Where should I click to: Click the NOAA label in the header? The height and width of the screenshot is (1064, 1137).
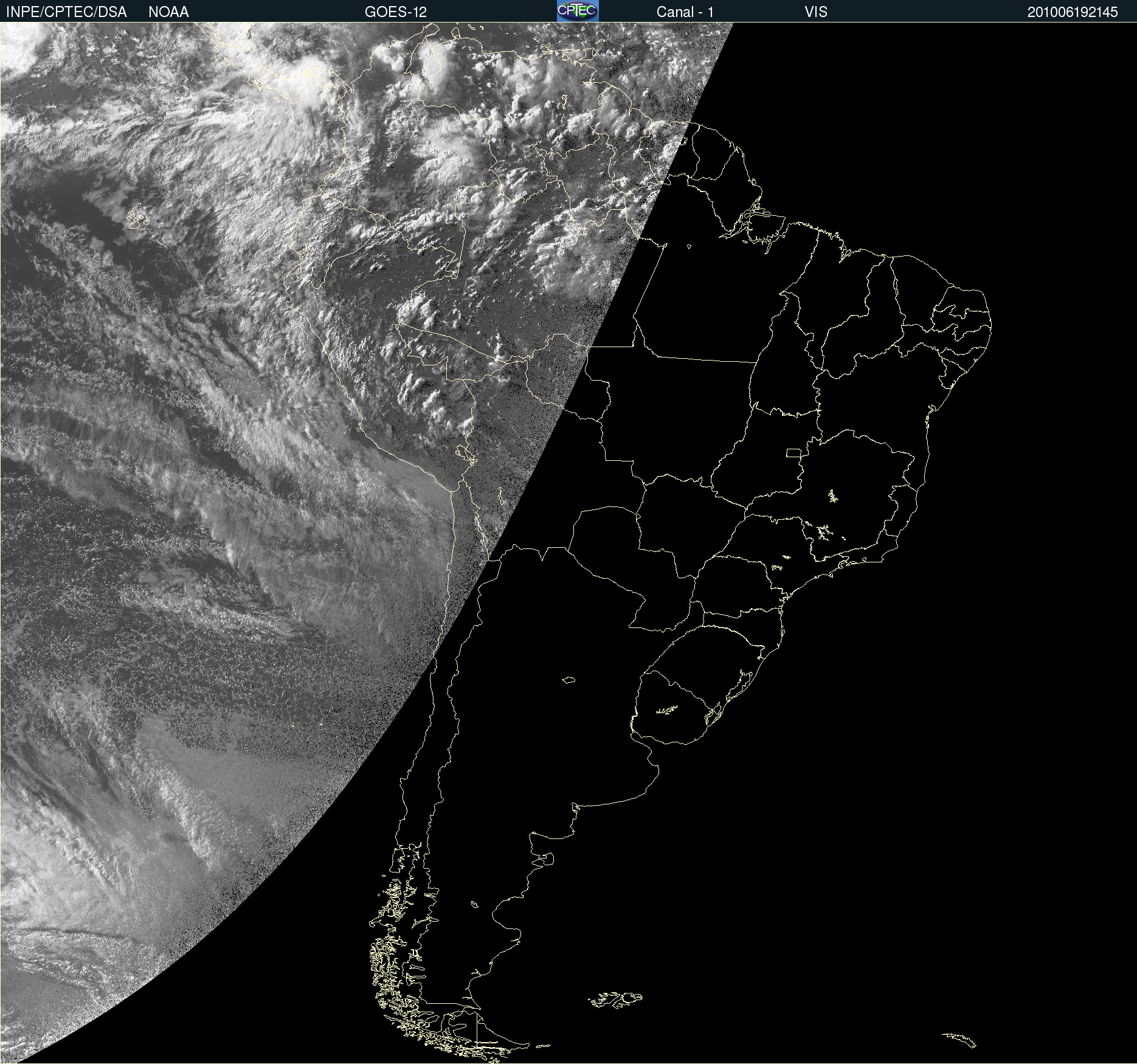coord(168,12)
